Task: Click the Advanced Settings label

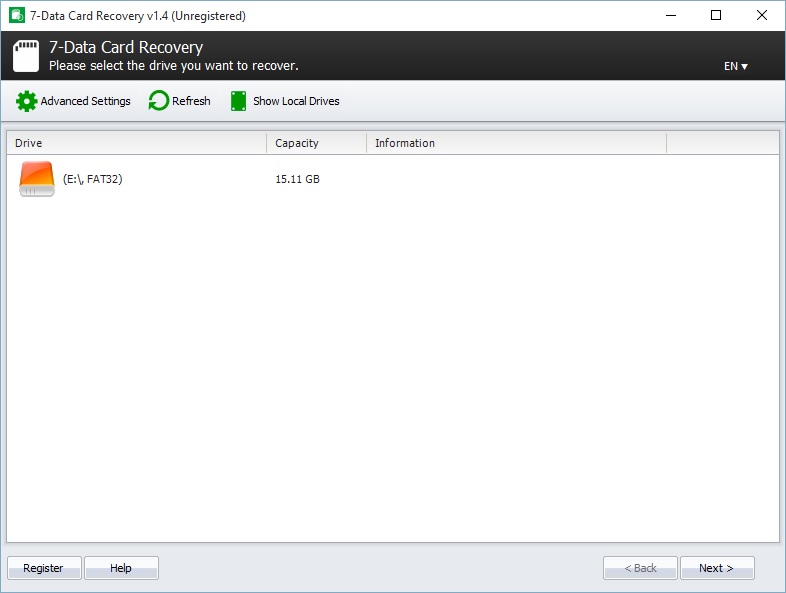Action: point(85,101)
